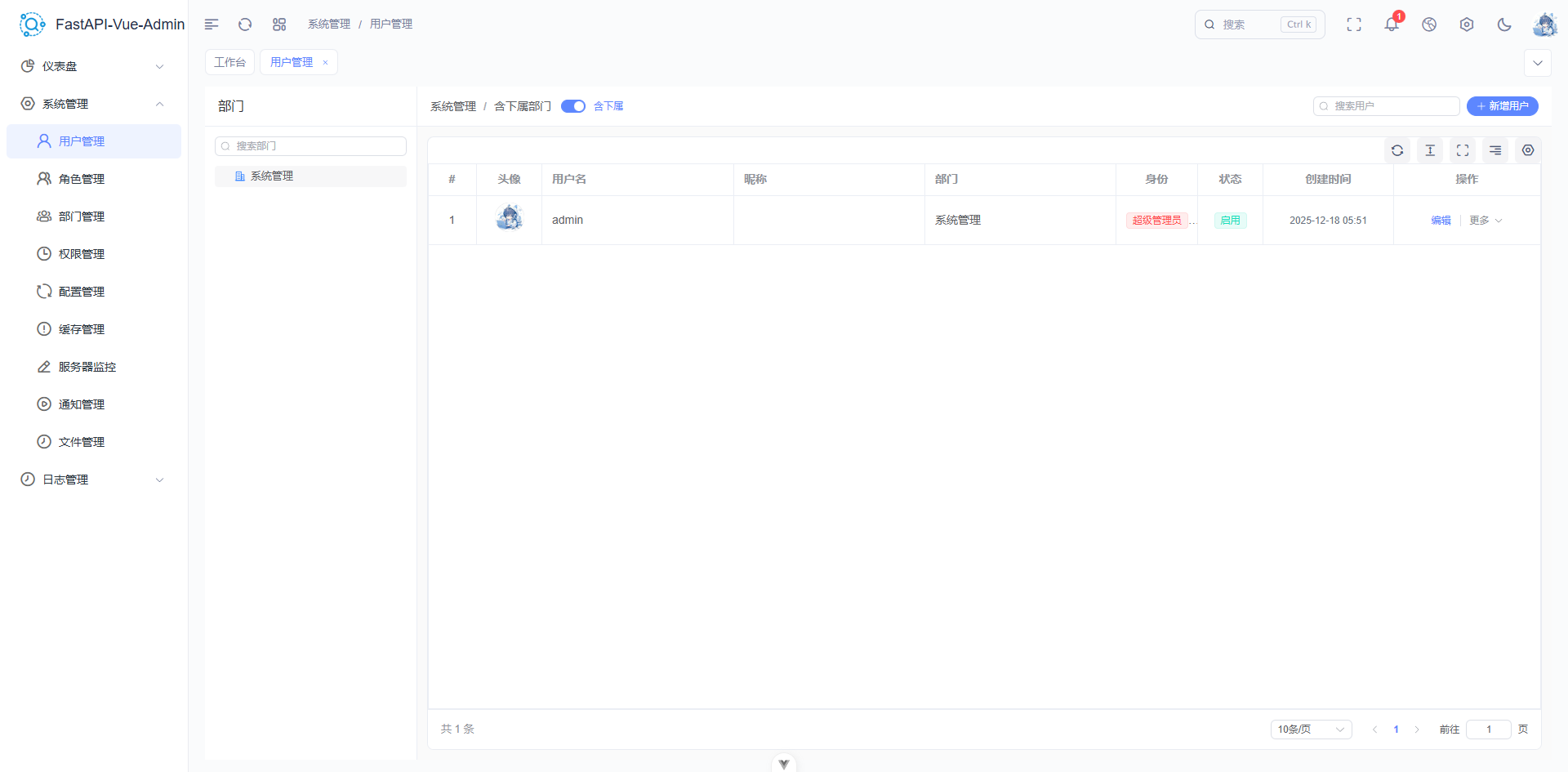Switch to the 工作台 tab

tap(229, 61)
